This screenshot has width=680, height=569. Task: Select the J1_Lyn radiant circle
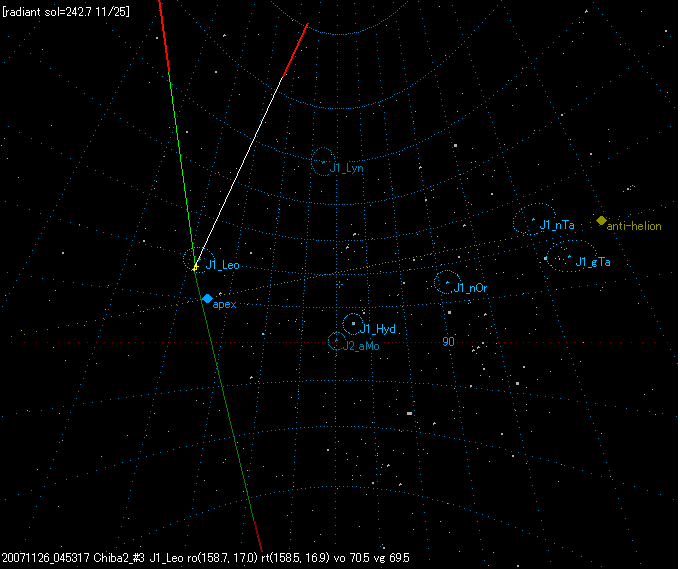(x=323, y=162)
